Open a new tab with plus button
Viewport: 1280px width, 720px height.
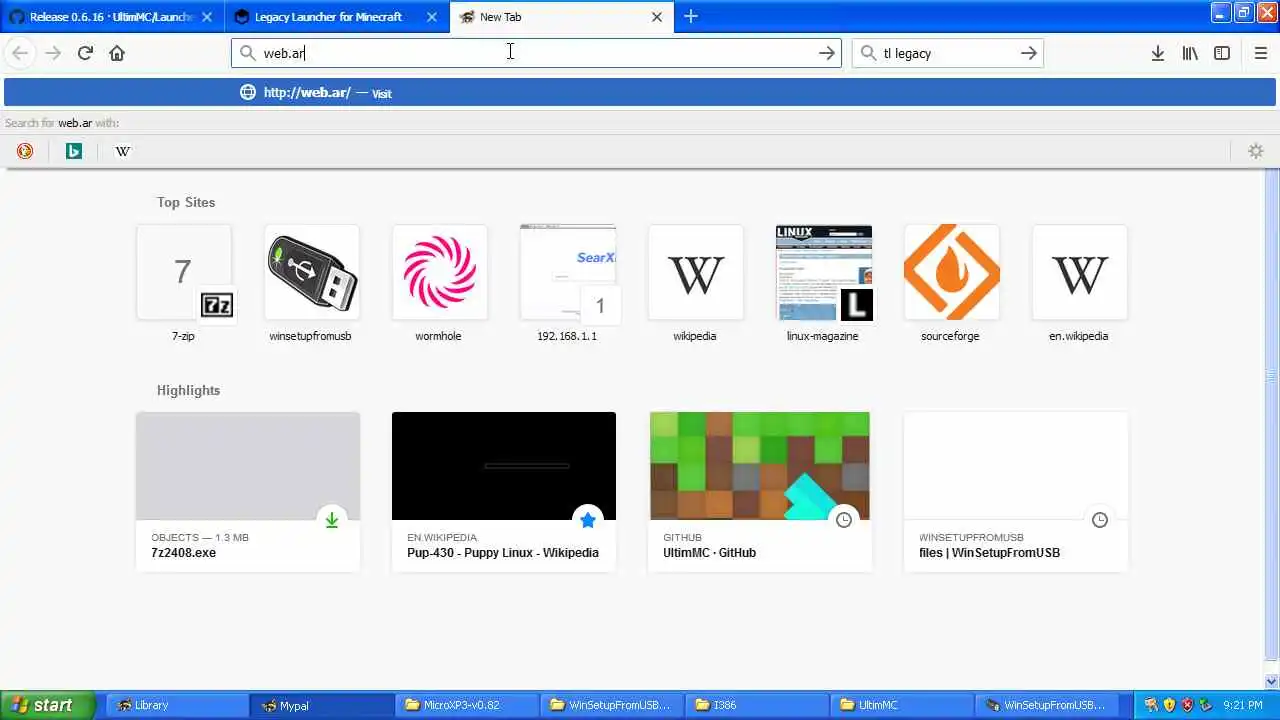click(691, 16)
